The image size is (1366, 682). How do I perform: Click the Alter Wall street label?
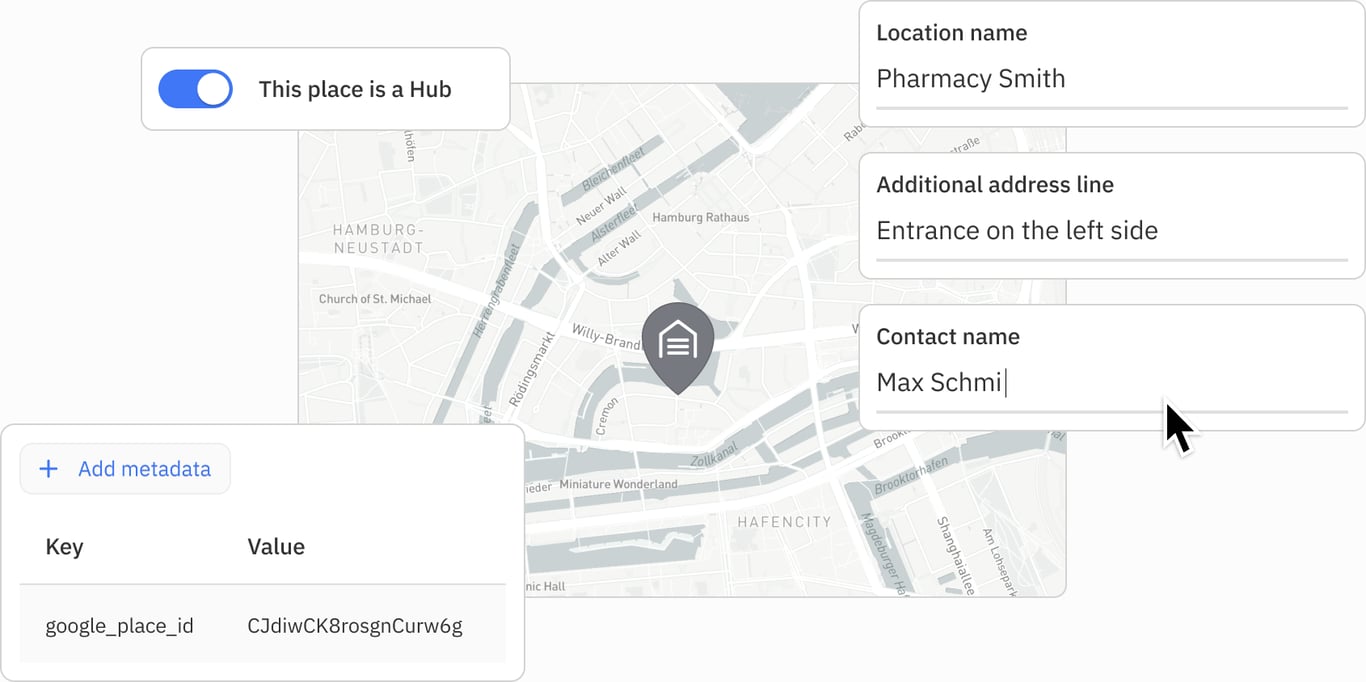pyautogui.click(x=618, y=250)
